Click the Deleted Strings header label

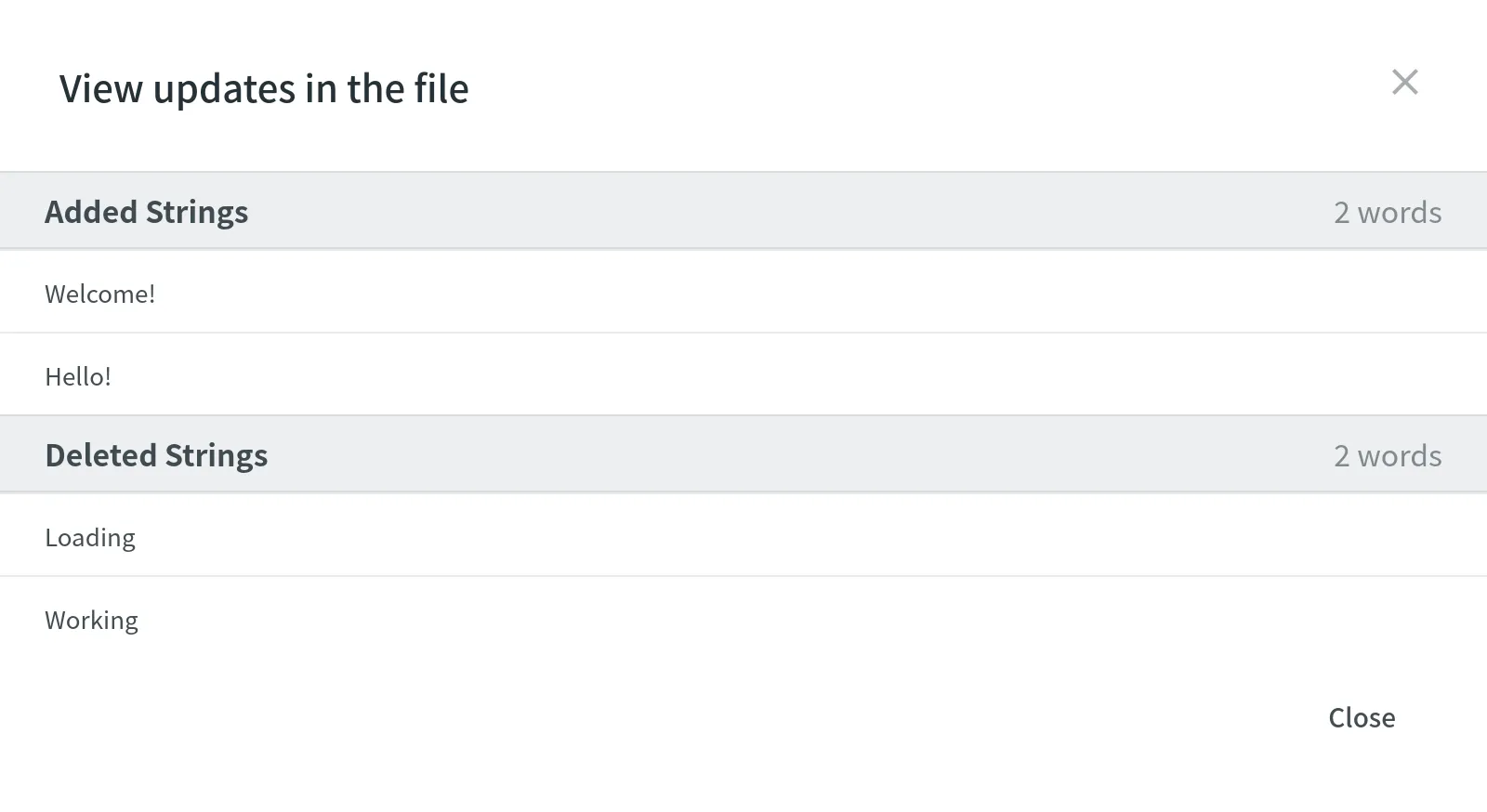155,455
